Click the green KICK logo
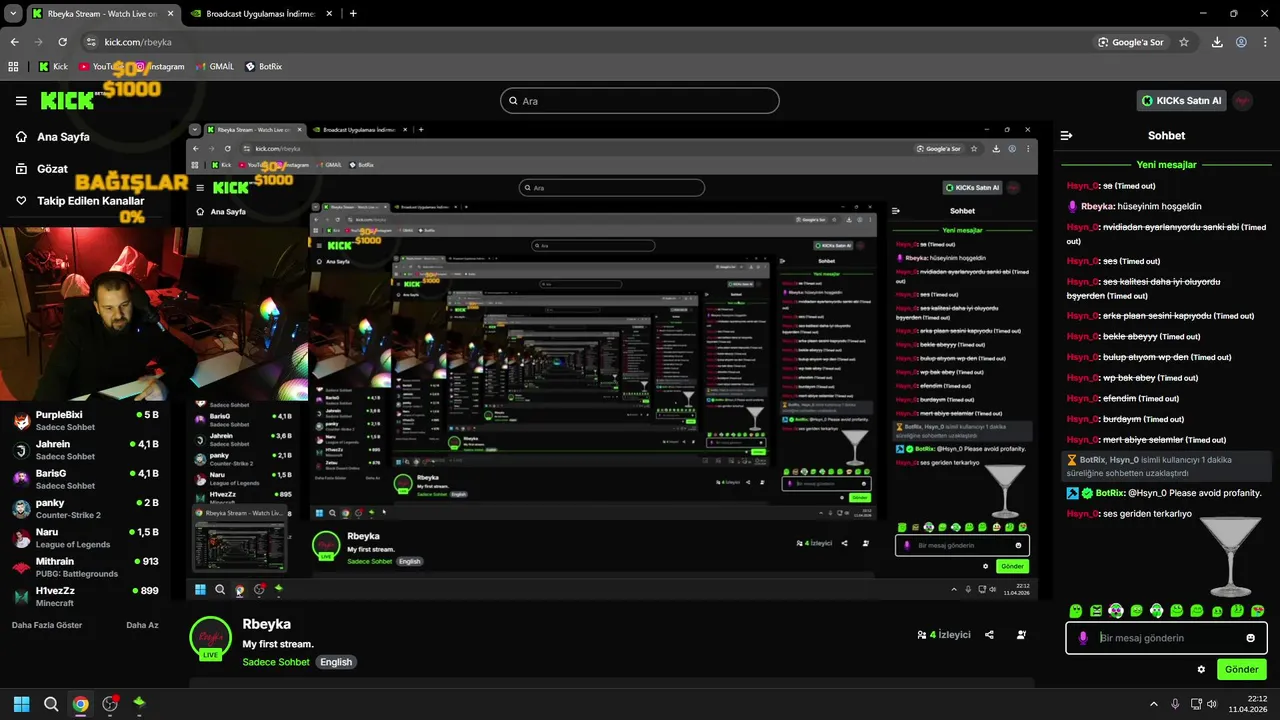Screen dimensions: 1280x720 point(68,101)
